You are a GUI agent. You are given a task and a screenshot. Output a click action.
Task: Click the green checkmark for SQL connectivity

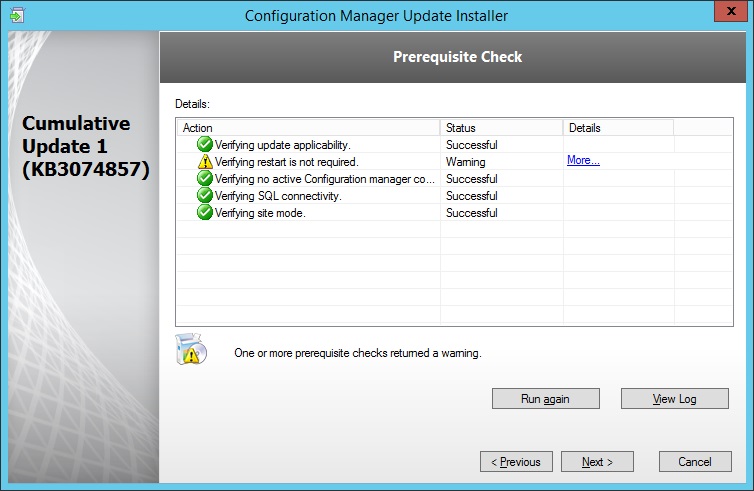click(205, 196)
